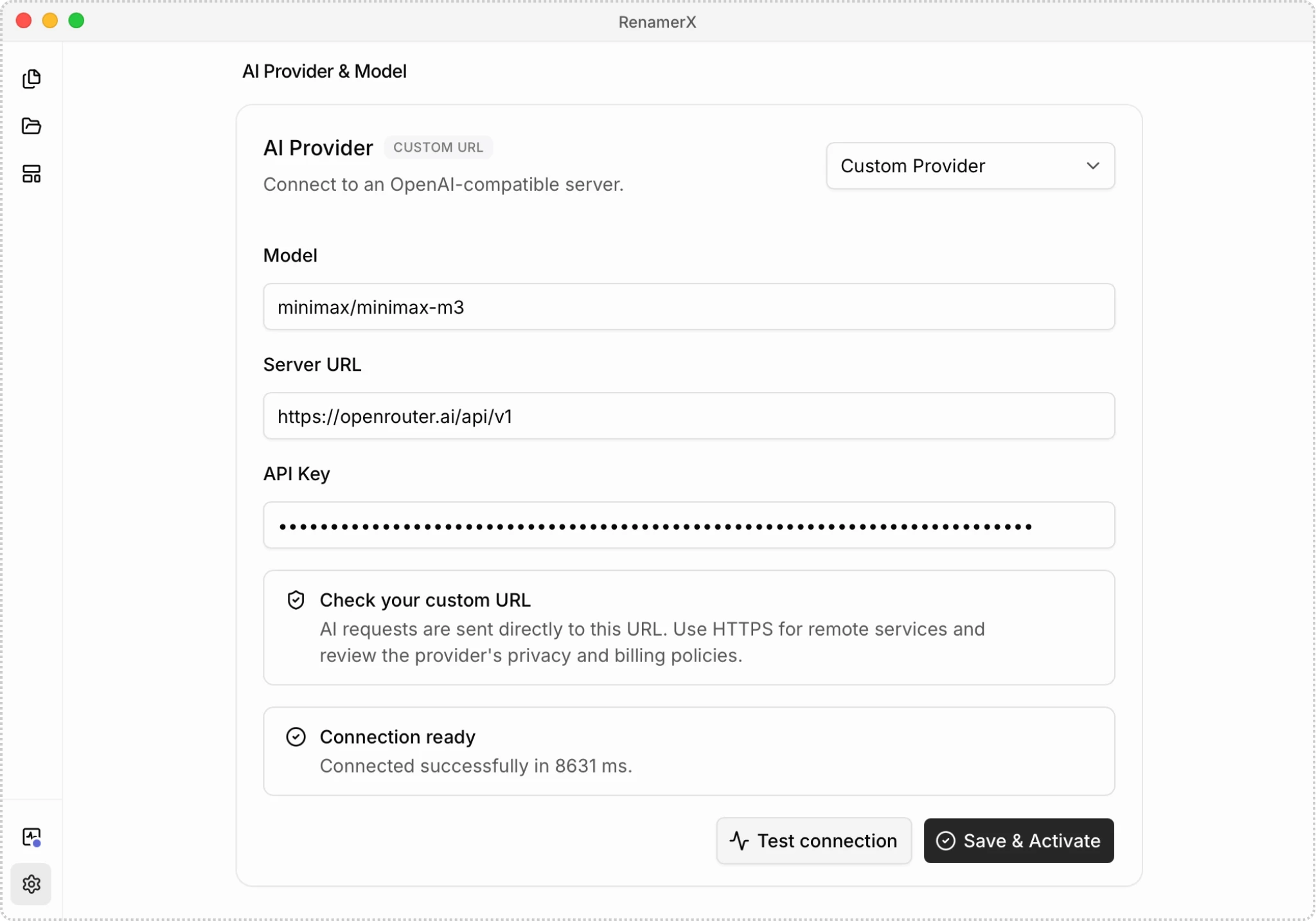Click the CUSTOM URL badge
Viewport: 1316px width, 921px height.
click(x=438, y=147)
